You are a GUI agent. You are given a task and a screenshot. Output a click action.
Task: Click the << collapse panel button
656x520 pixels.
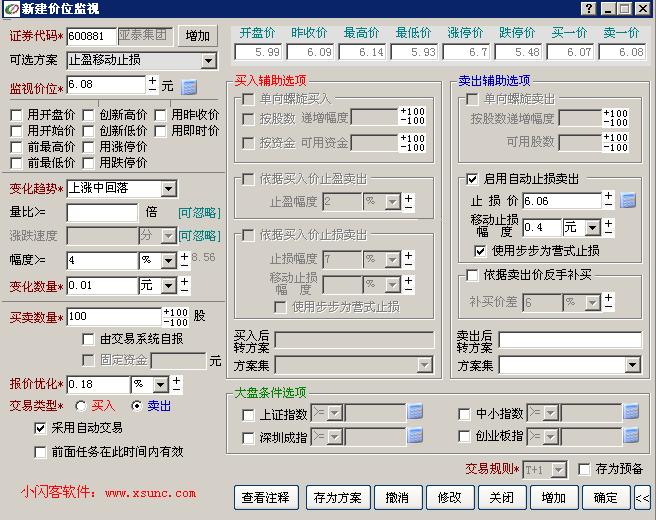(x=642, y=497)
